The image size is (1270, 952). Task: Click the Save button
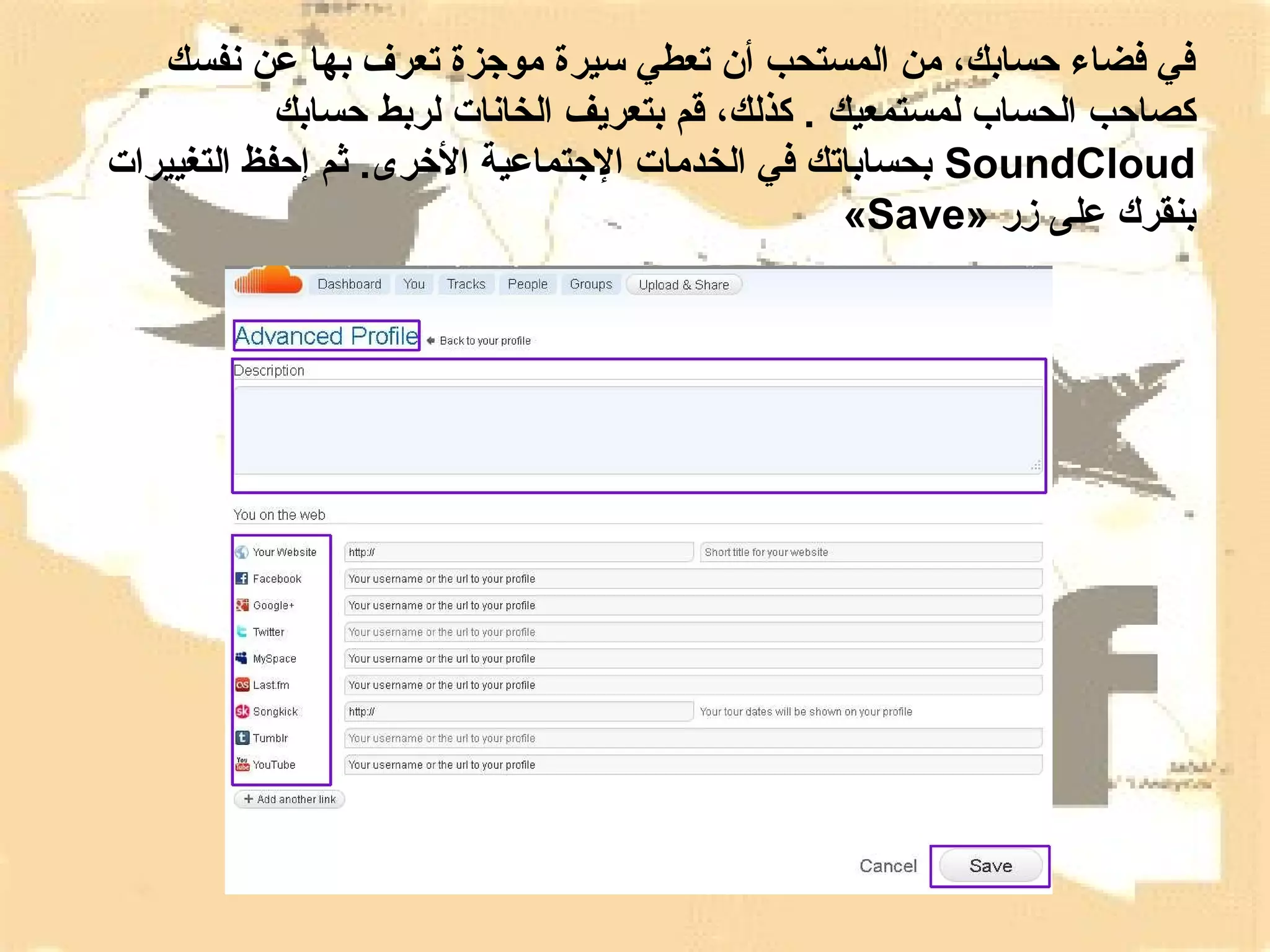[990, 866]
